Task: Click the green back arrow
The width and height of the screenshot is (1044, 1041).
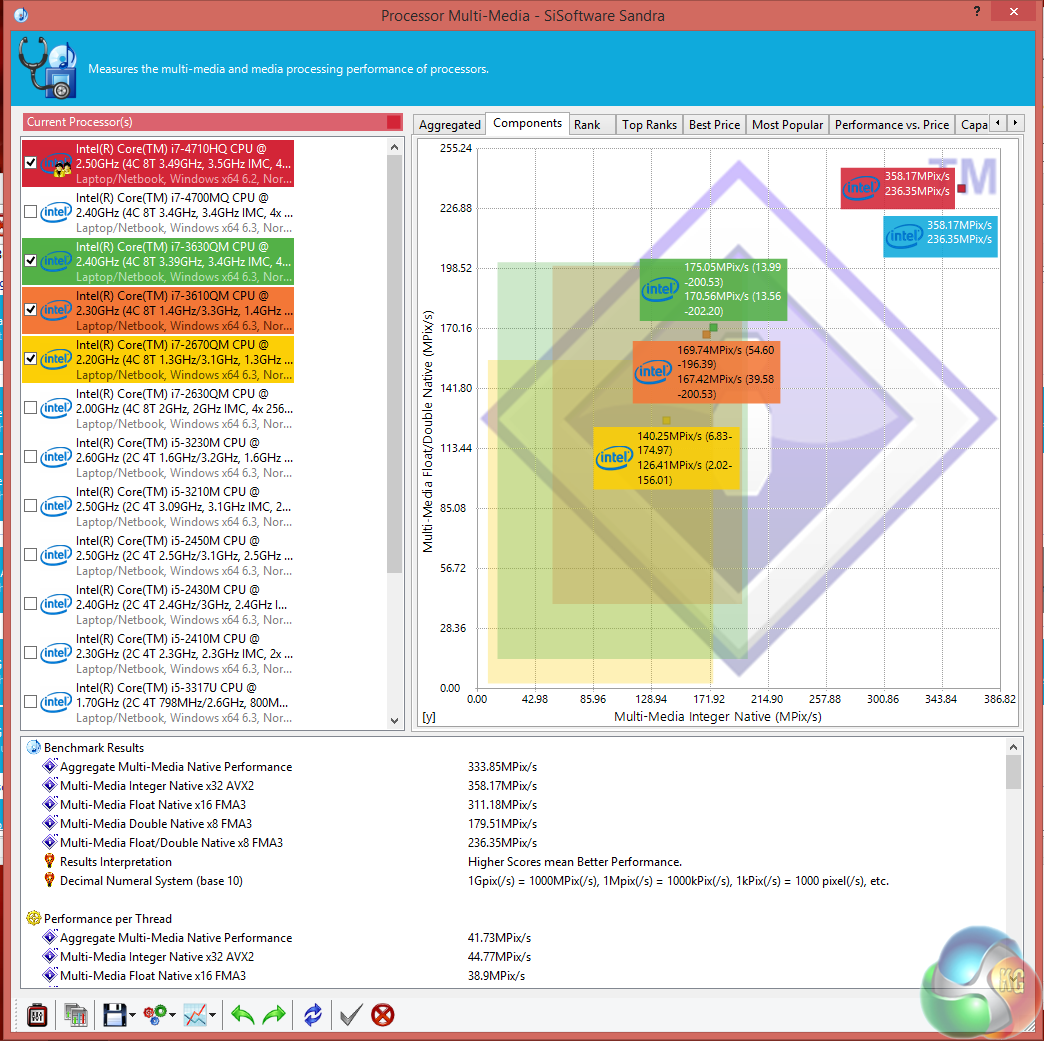Action: (x=242, y=1015)
